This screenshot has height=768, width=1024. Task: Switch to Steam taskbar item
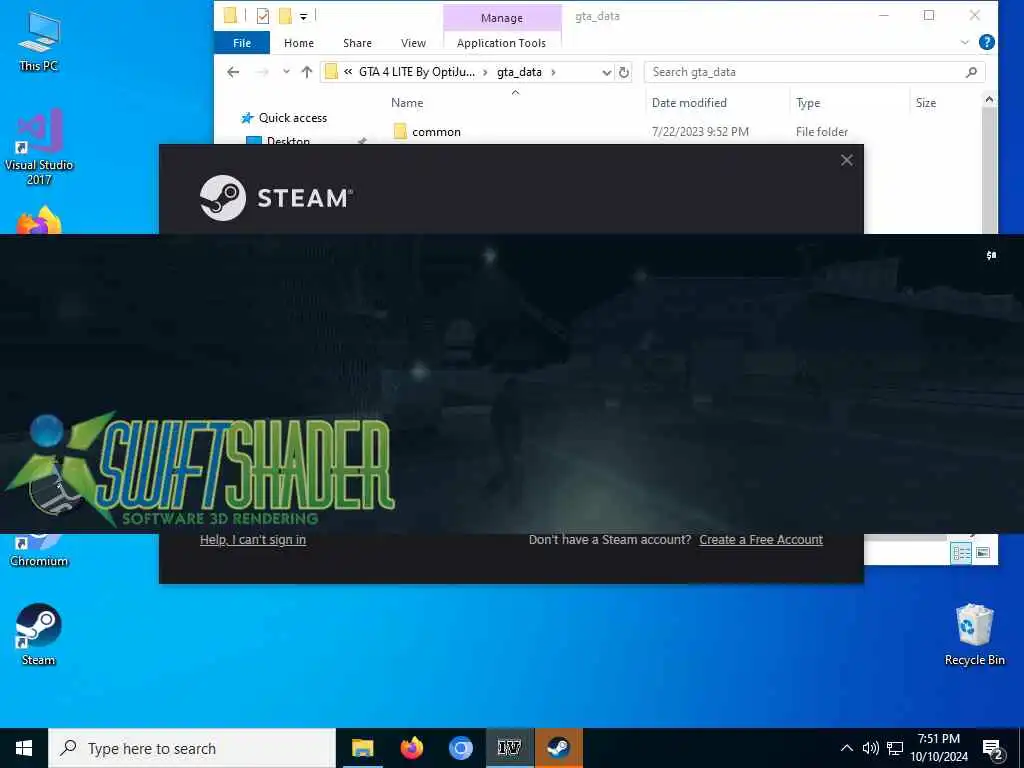click(x=558, y=748)
